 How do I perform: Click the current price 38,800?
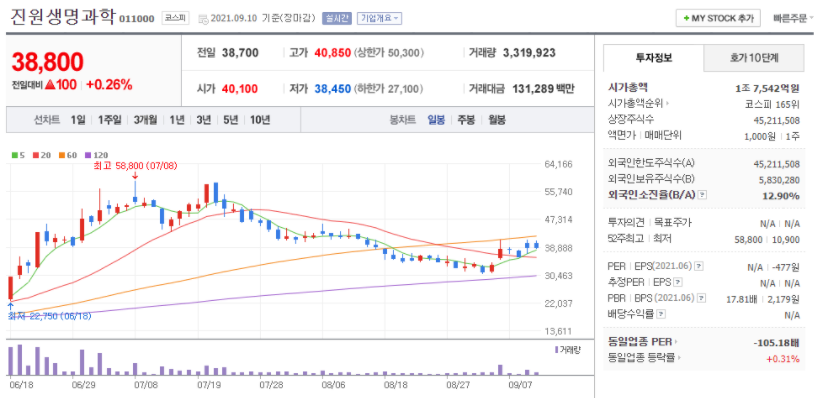click(x=47, y=62)
